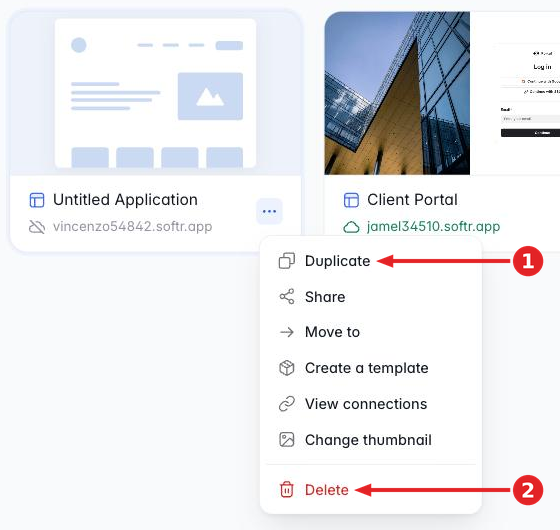
Task: Choose Duplicate from the context menu
Action: pyautogui.click(x=371, y=261)
